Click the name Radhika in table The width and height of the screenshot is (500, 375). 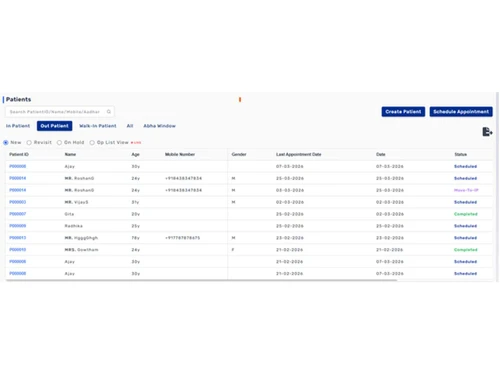pyautogui.click(x=74, y=226)
